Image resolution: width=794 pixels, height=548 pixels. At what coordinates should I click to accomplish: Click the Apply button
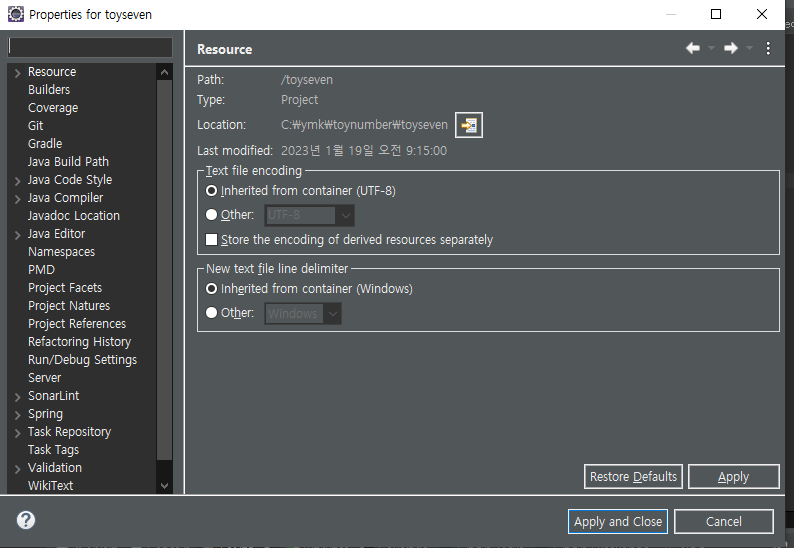pos(733,477)
